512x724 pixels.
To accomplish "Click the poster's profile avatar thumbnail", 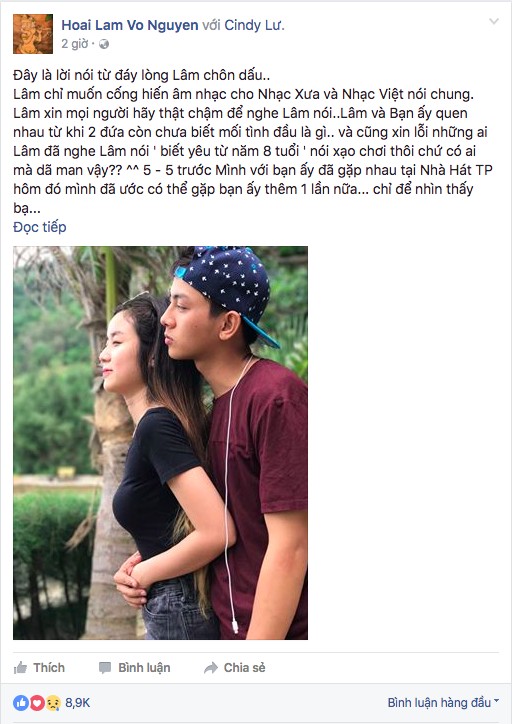I will pos(33,34).
